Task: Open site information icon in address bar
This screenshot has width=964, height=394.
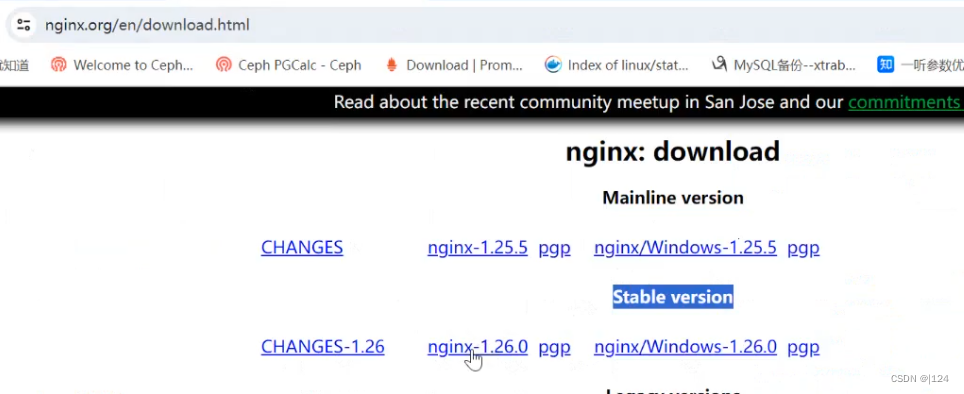Action: tap(23, 25)
